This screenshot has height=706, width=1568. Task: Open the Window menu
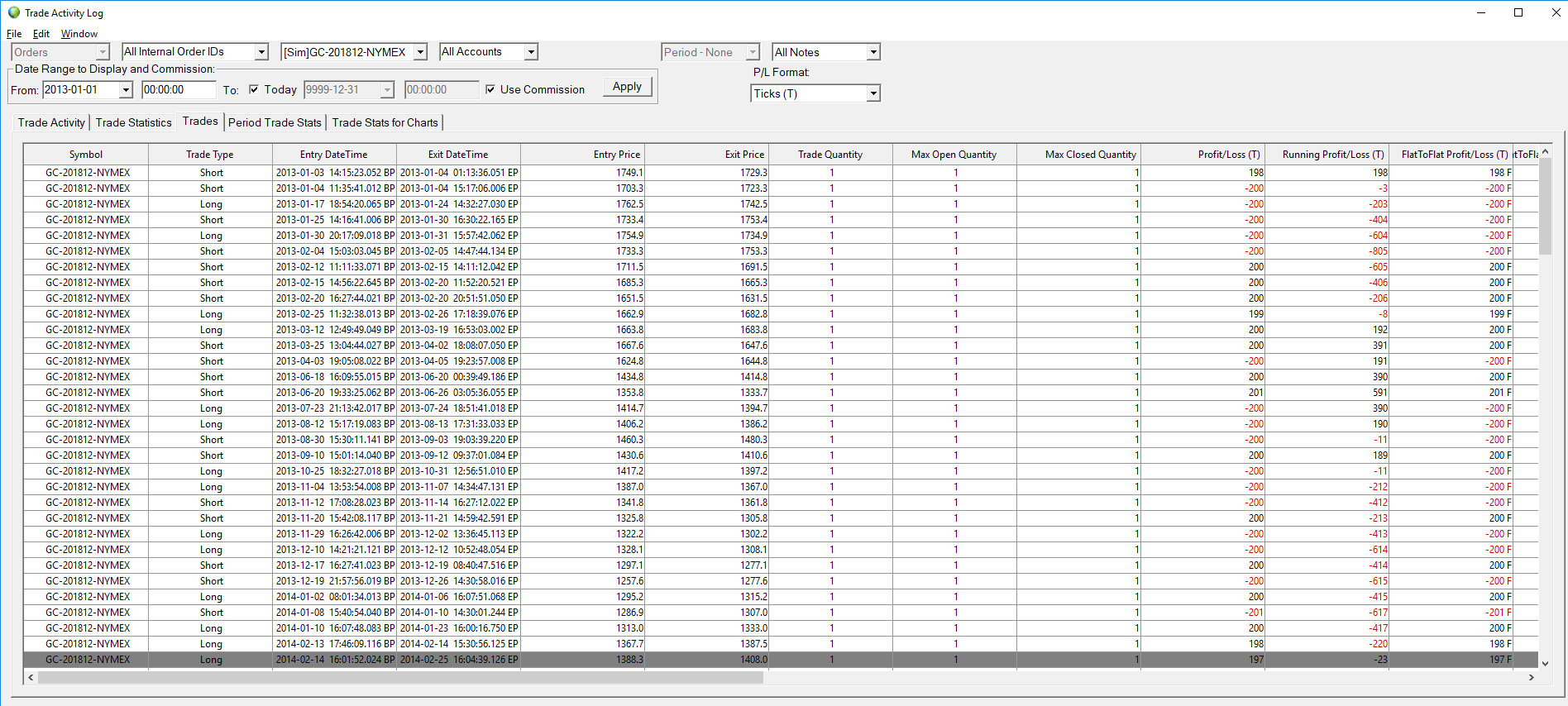(79, 34)
